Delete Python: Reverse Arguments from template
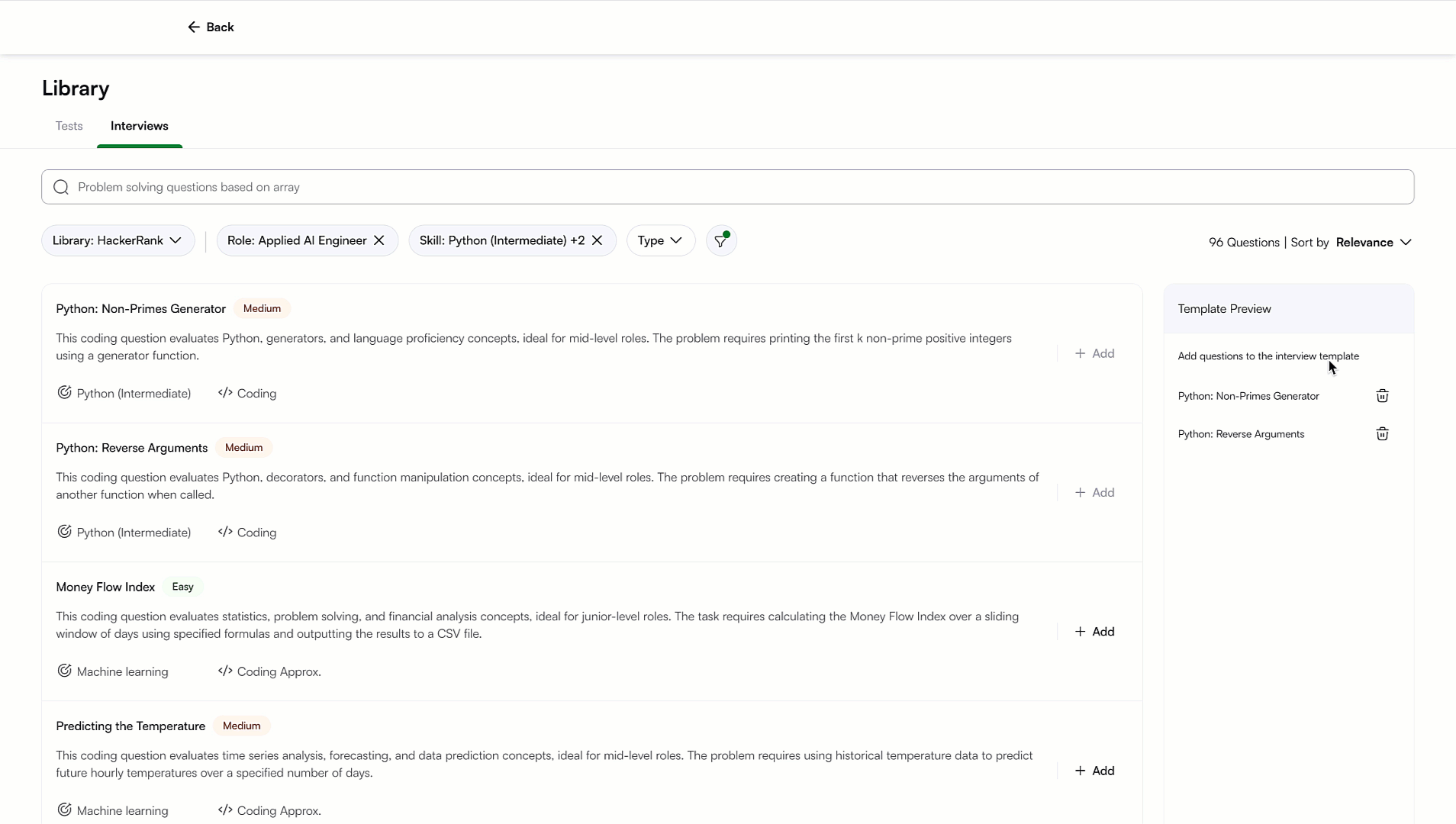 point(1382,434)
